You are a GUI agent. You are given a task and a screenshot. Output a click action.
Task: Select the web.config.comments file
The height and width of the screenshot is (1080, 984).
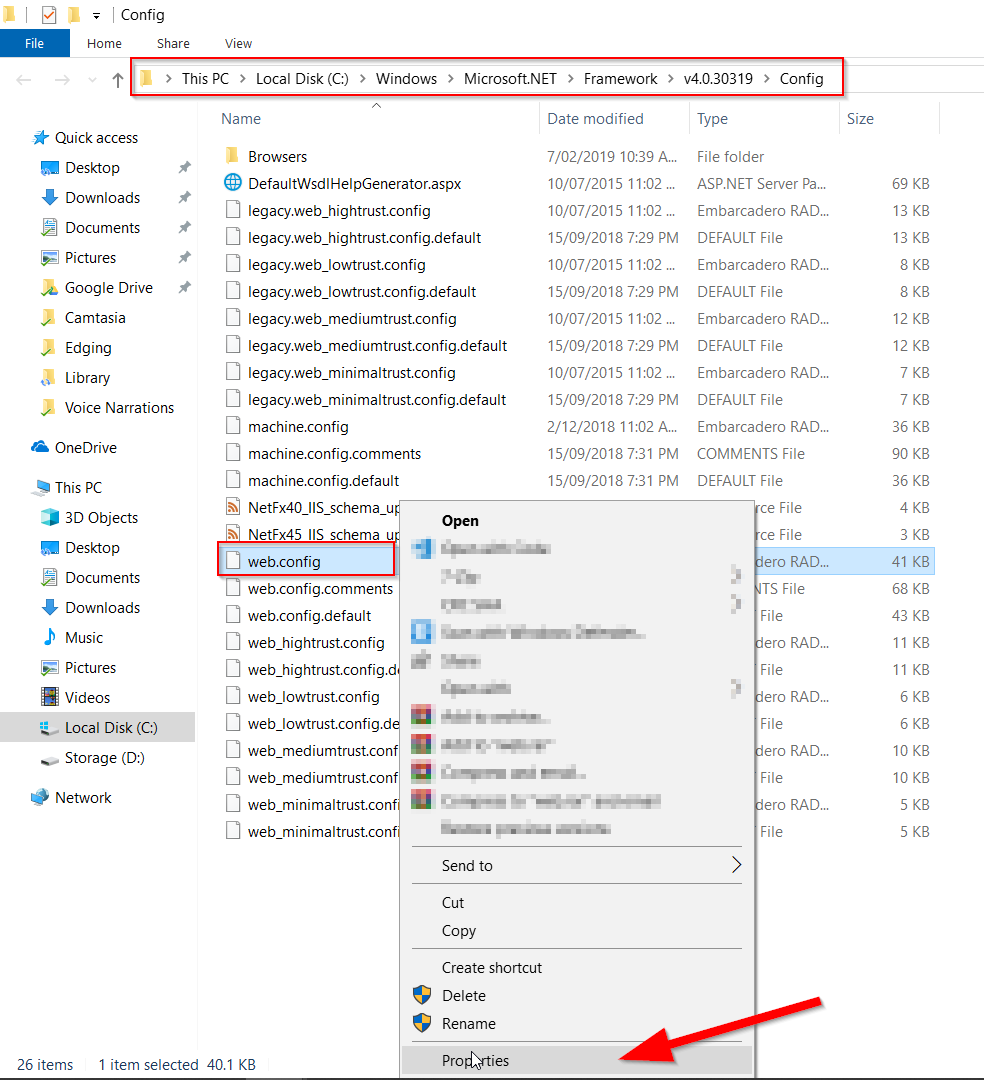[320, 589]
